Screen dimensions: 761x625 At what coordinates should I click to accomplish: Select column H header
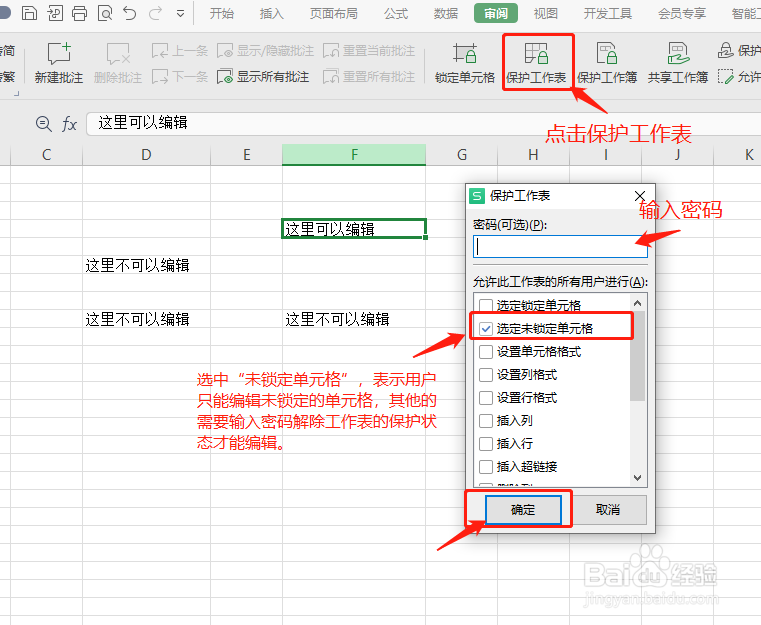(x=533, y=155)
